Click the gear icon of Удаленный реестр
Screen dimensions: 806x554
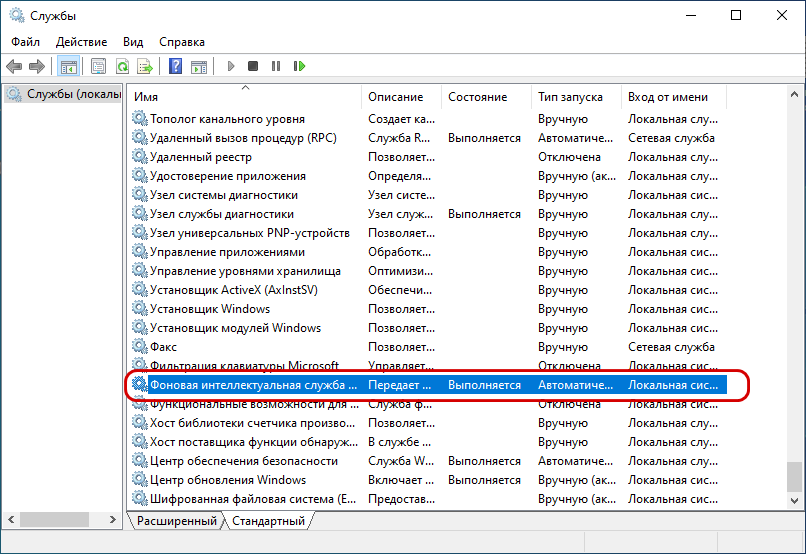[139, 156]
